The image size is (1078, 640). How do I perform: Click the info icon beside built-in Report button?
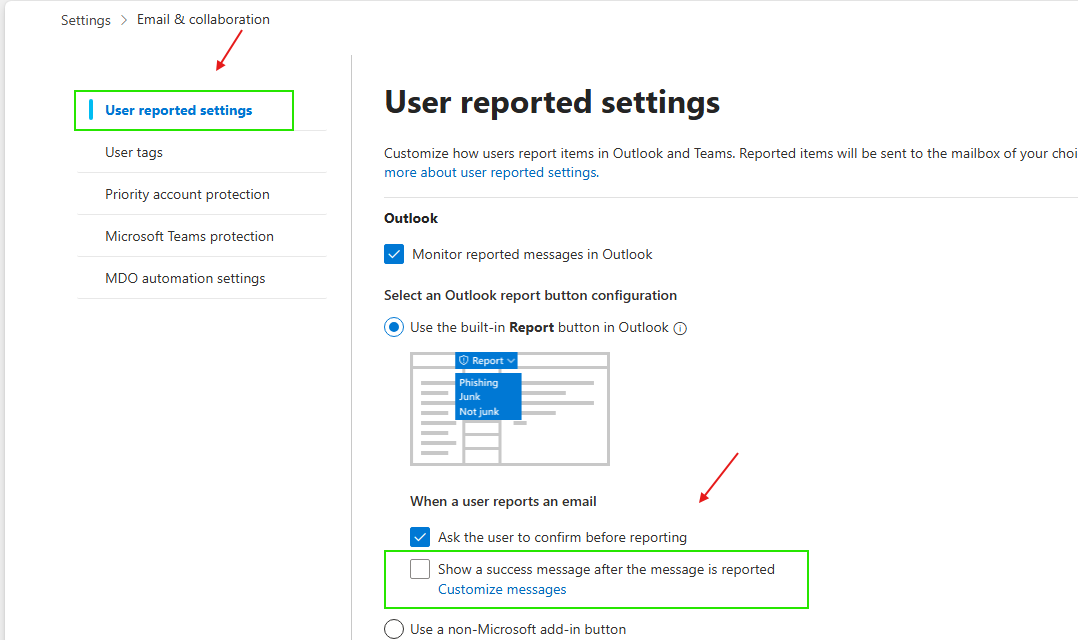(680, 328)
